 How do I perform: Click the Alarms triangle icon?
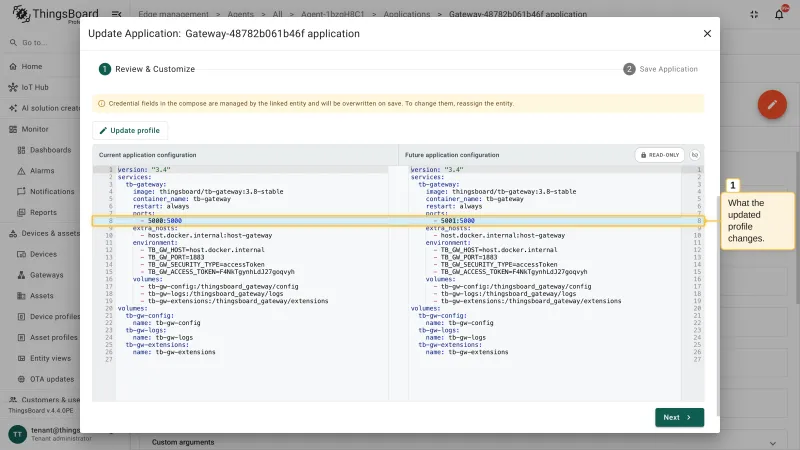(21, 171)
